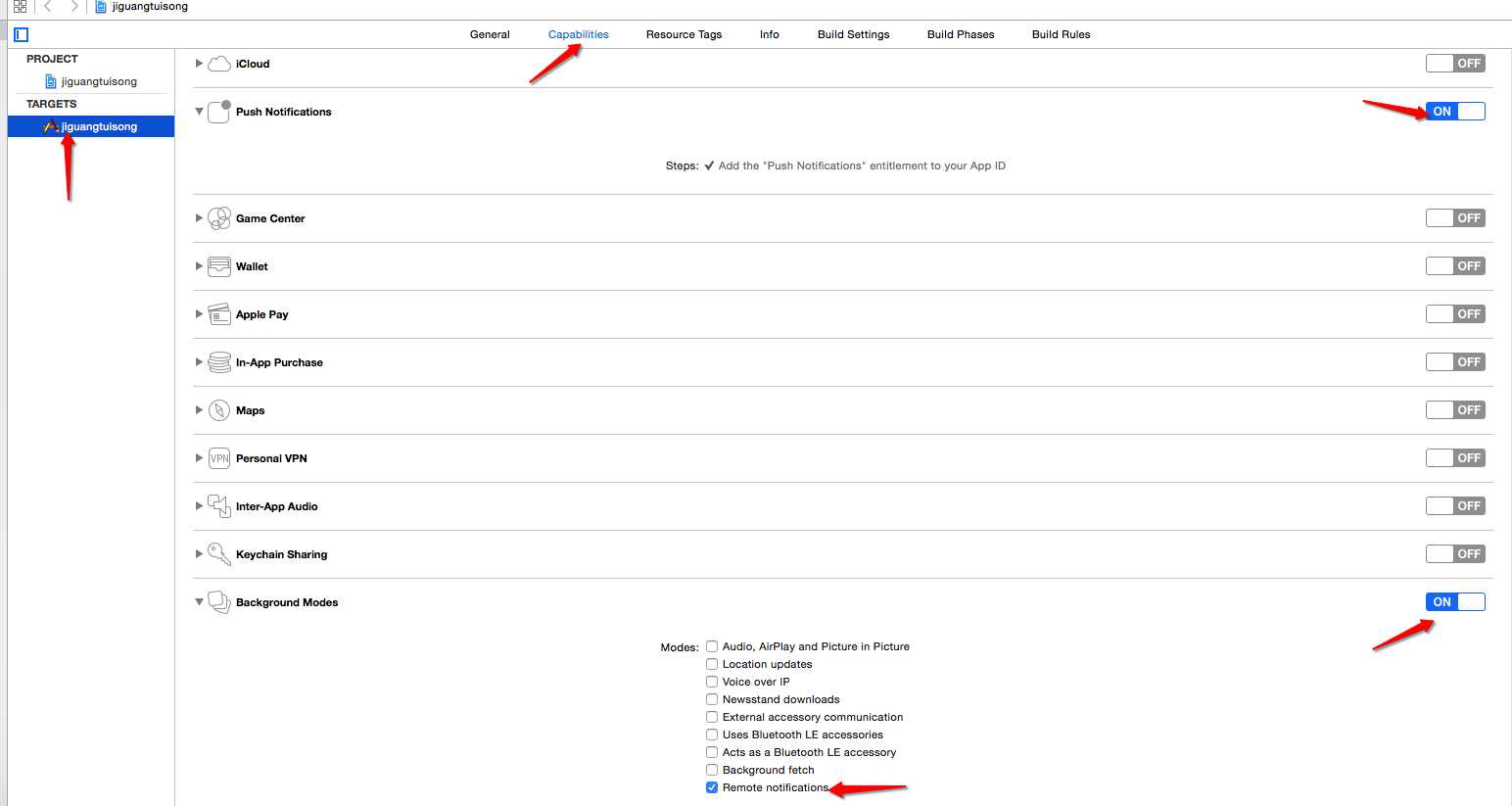Check Acts as a Bluetooth LE accessory
1512x806 pixels.
click(712, 752)
